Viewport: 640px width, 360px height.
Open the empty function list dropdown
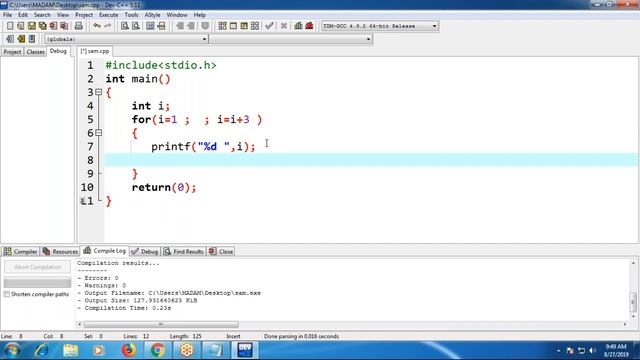368,39
